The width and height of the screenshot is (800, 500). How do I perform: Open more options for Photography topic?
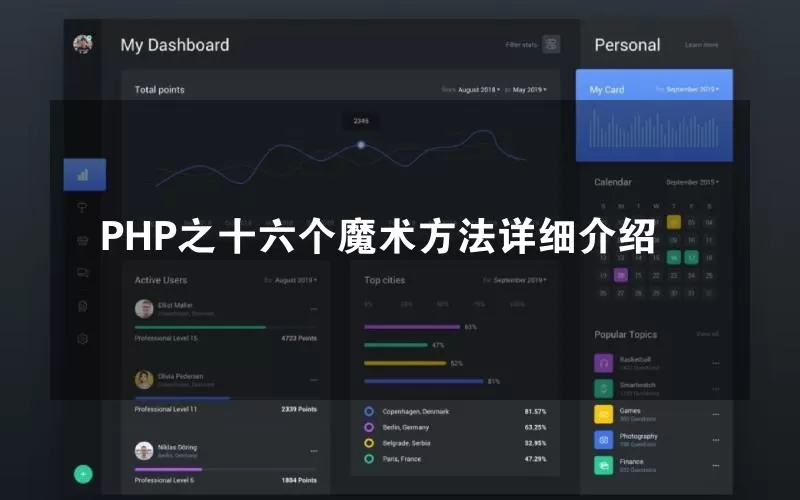(x=716, y=440)
